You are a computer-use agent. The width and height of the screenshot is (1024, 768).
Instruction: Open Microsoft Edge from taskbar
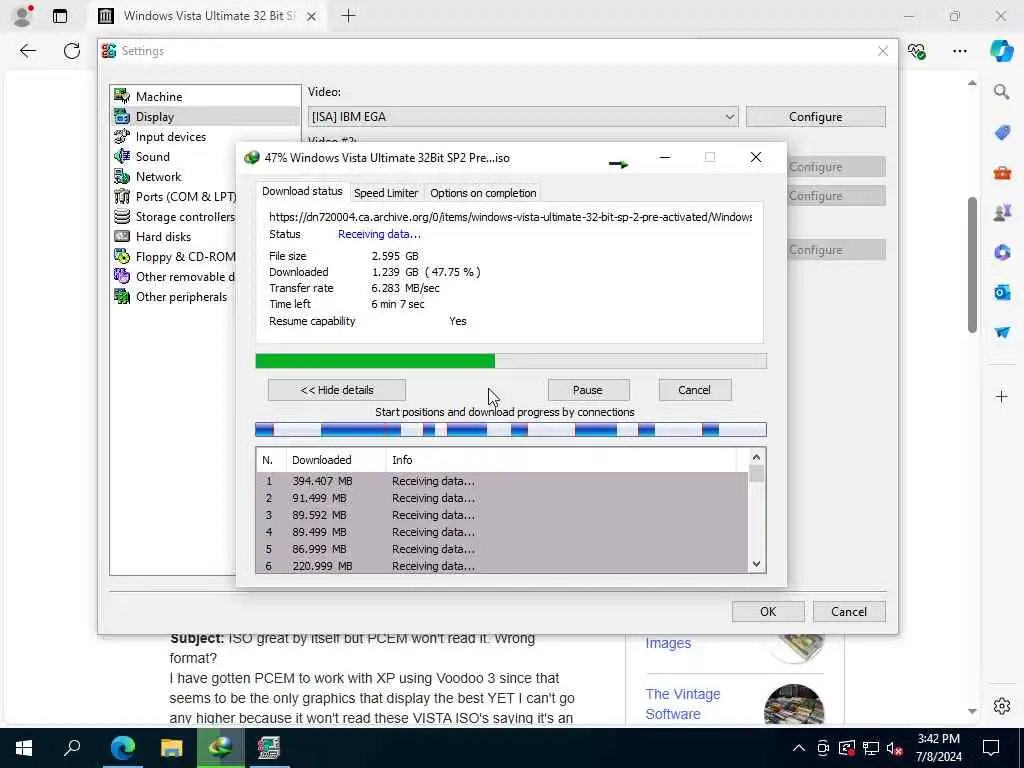(x=122, y=748)
